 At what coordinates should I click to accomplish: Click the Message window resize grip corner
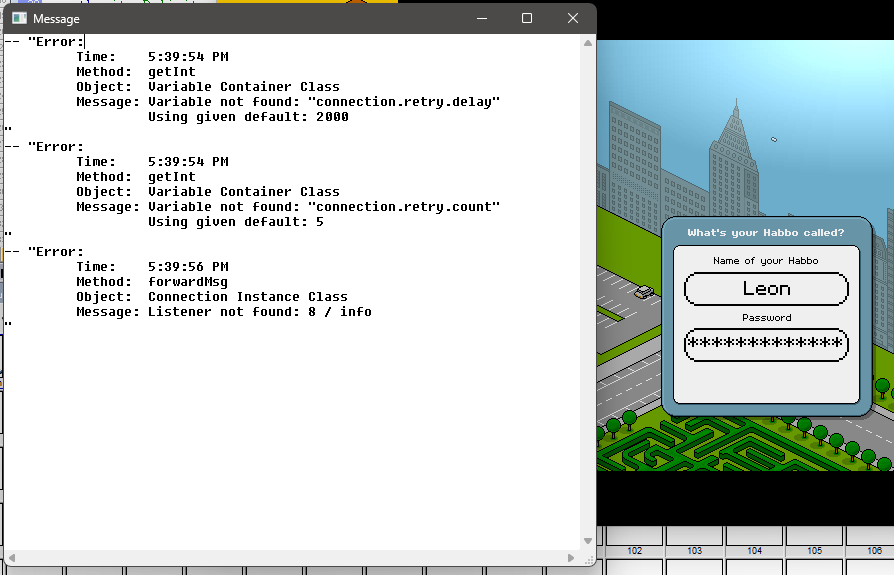pyautogui.click(x=590, y=560)
